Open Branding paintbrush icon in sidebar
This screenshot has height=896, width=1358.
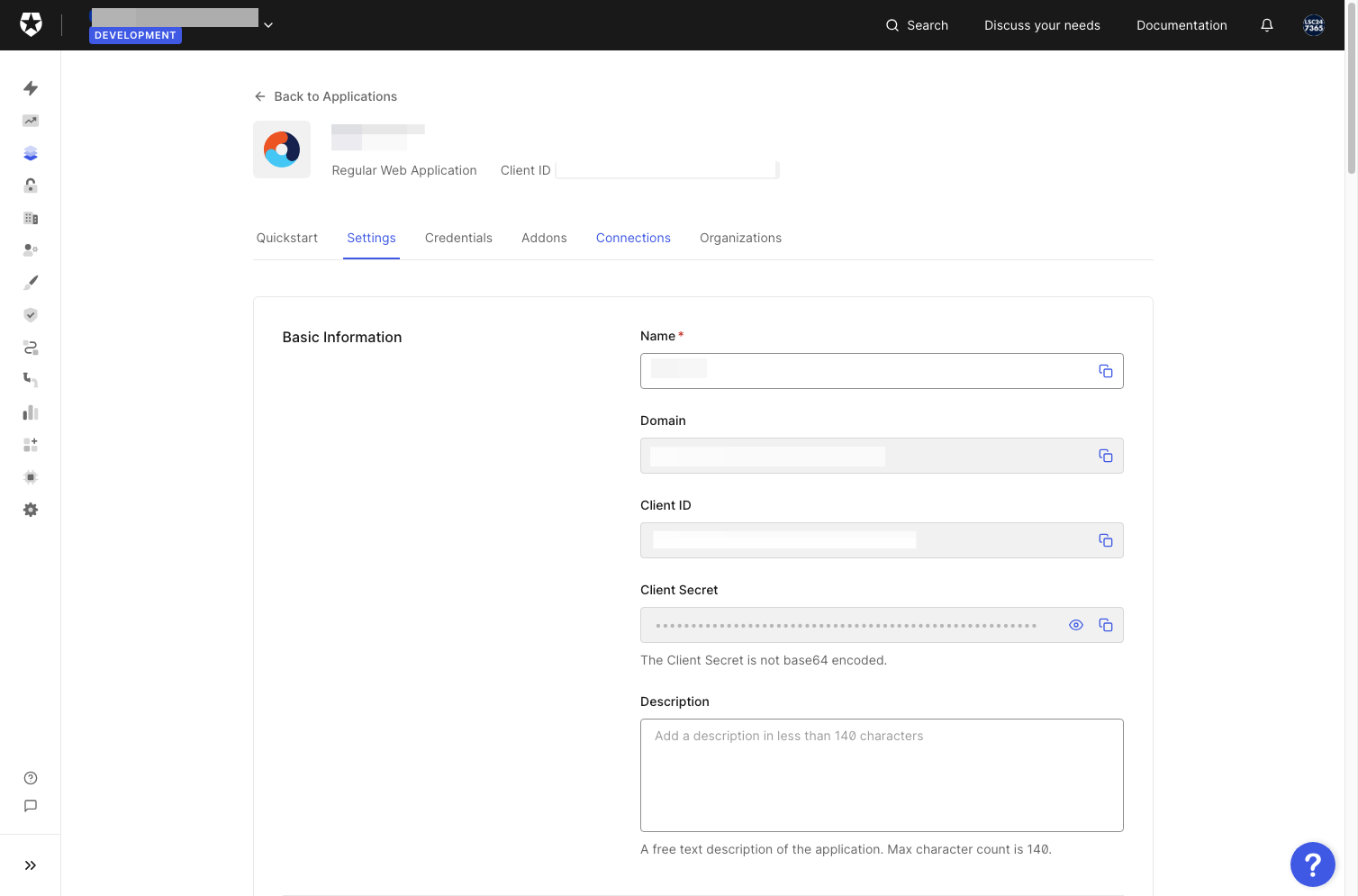(x=31, y=283)
